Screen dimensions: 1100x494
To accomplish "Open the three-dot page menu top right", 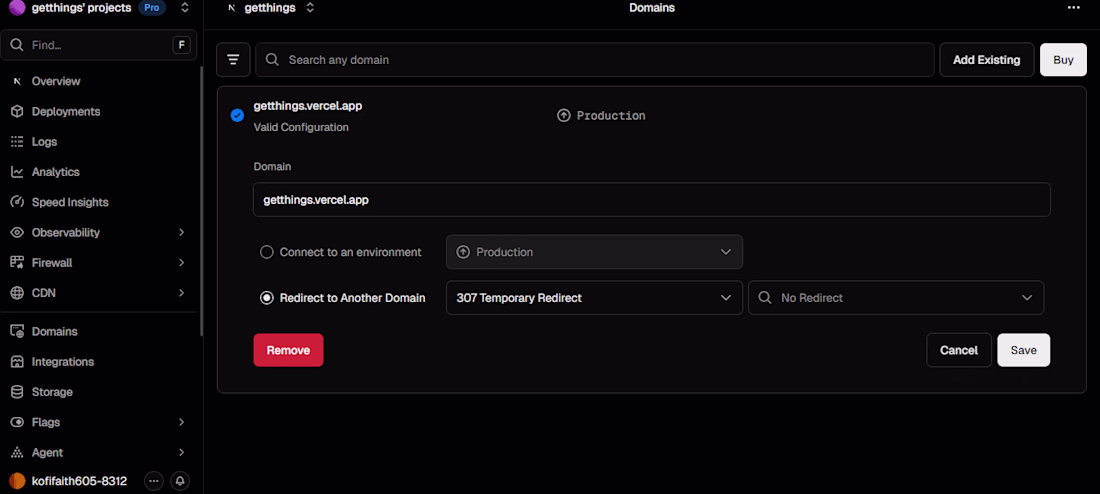I will [x=1074, y=8].
